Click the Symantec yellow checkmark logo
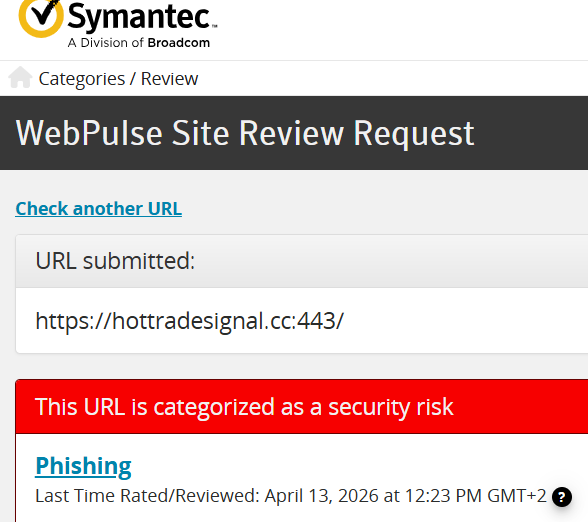588x522 pixels. click(40, 17)
